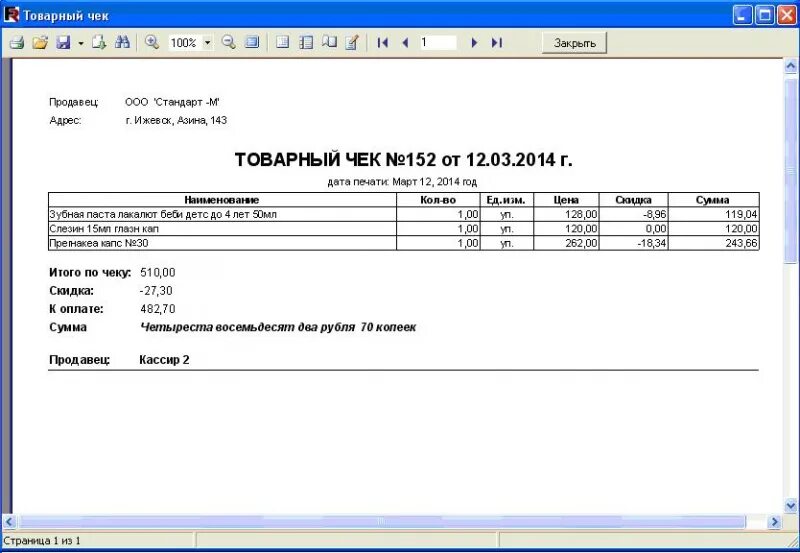This screenshot has width=800, height=553.
Task: Click the Закрыть button
Action: [x=574, y=43]
